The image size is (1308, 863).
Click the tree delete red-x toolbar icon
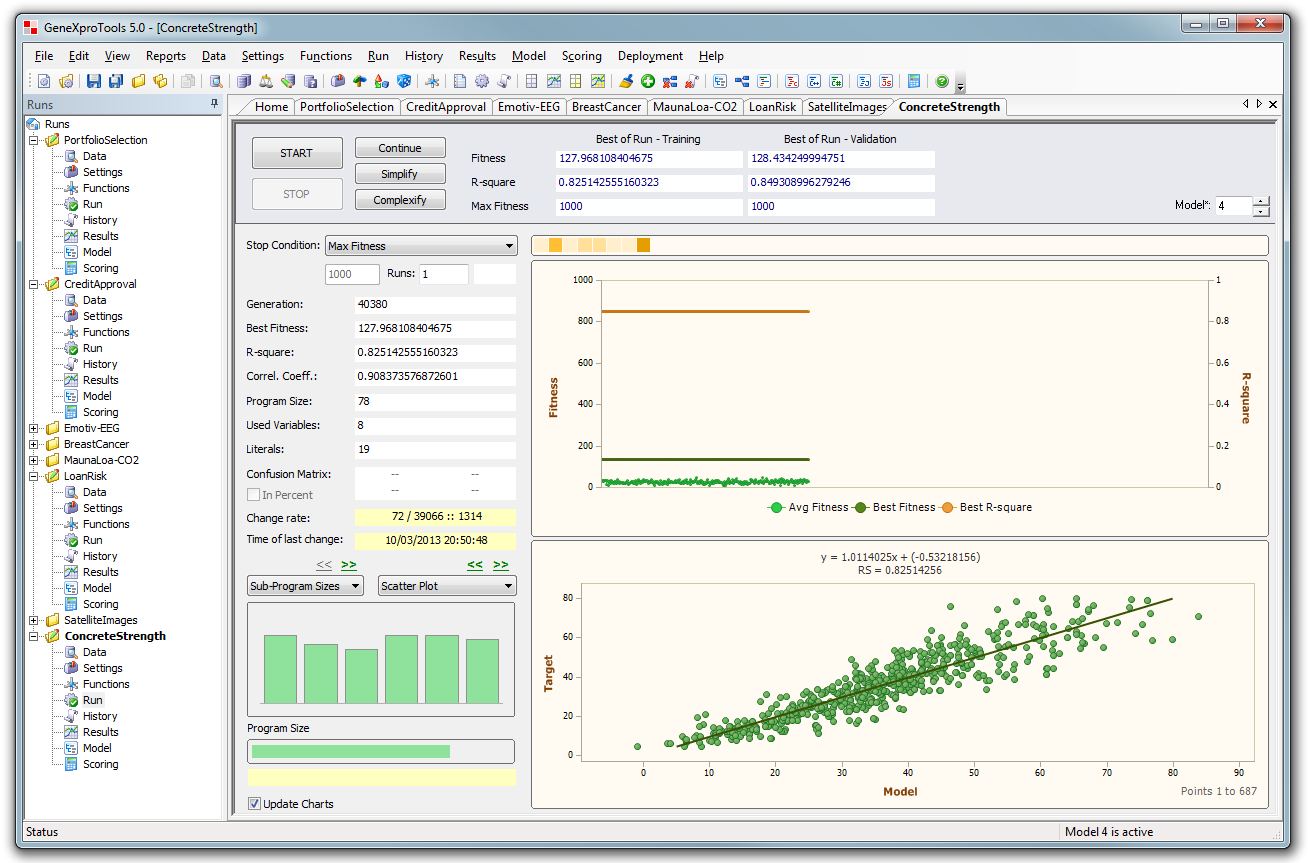(x=670, y=81)
